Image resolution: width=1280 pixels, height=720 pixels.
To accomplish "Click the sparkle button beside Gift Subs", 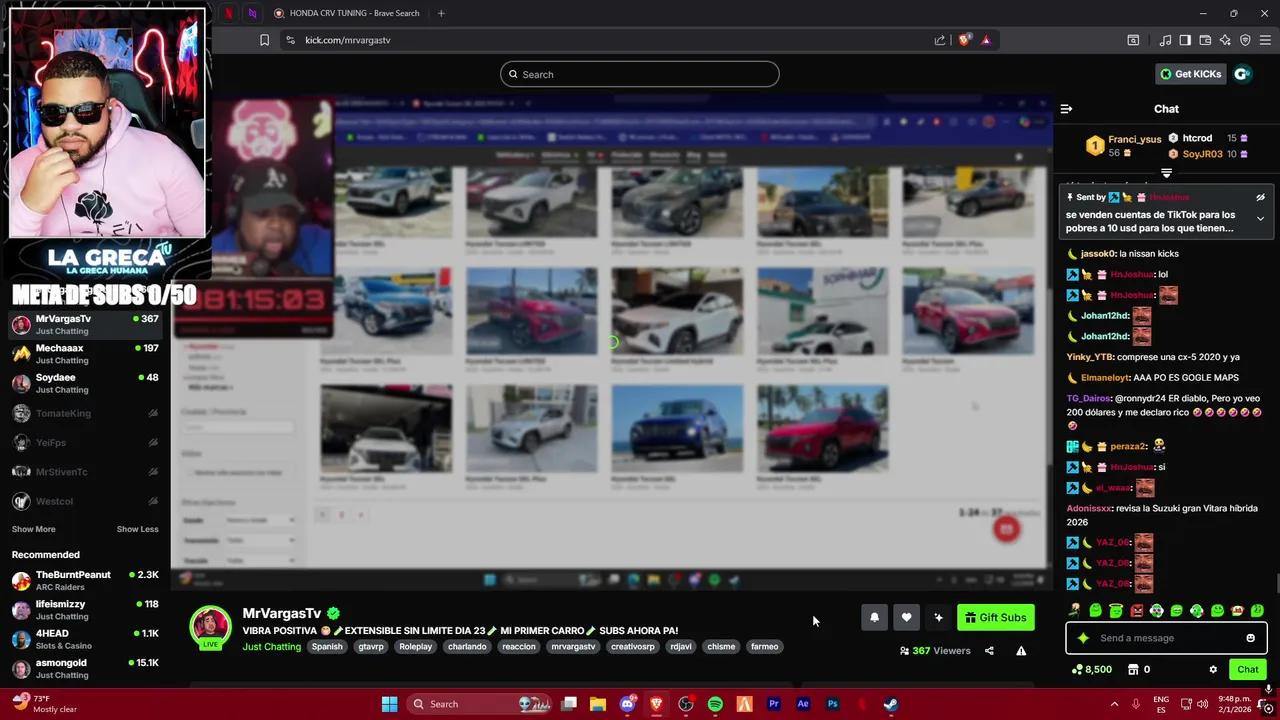I will click(938, 618).
